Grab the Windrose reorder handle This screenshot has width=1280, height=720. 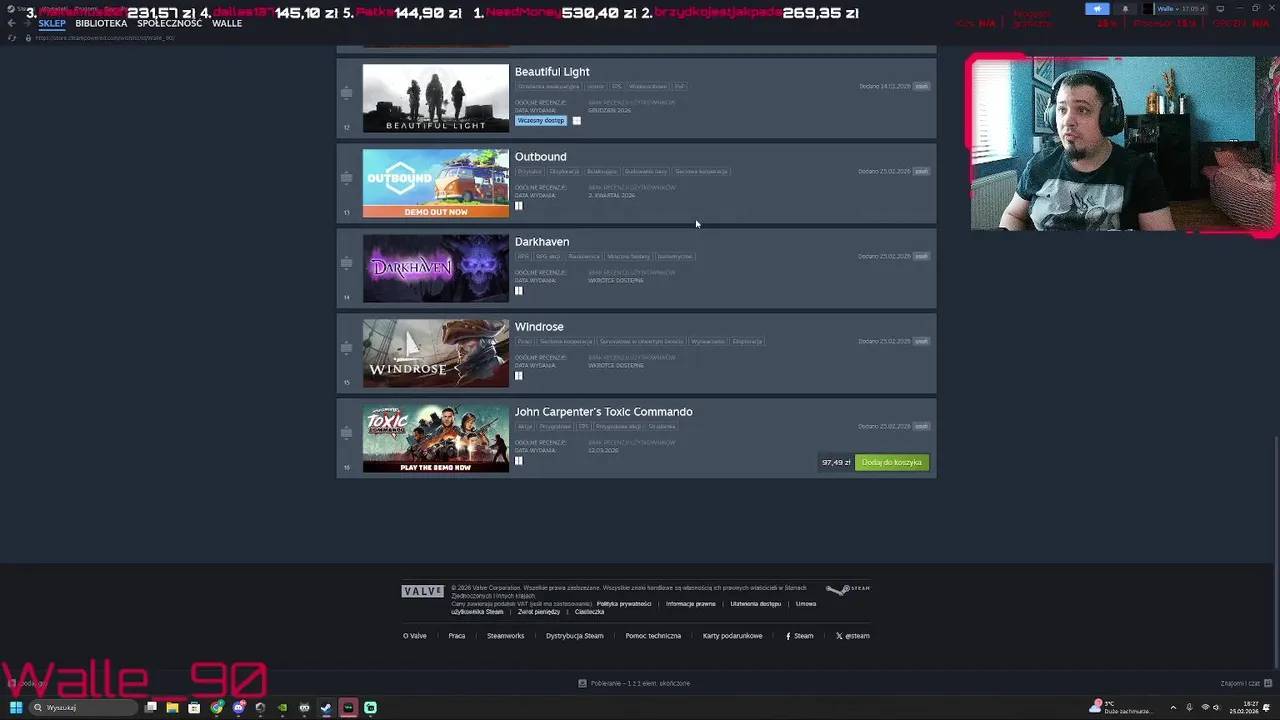point(346,348)
